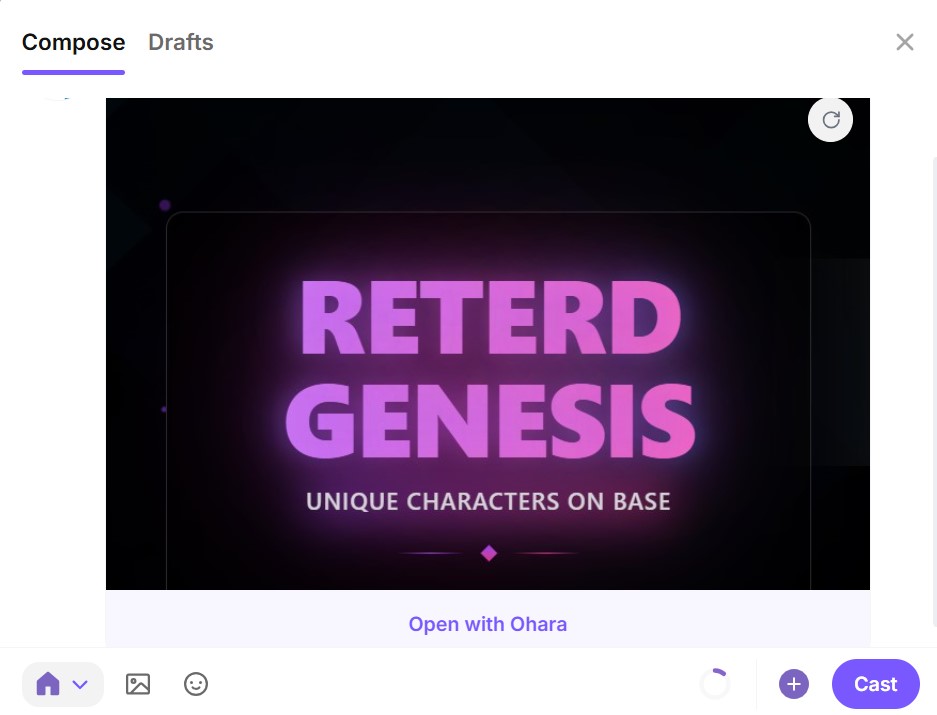This screenshot has width=937, height=715.
Task: Open the image attachment picker
Action: (138, 684)
